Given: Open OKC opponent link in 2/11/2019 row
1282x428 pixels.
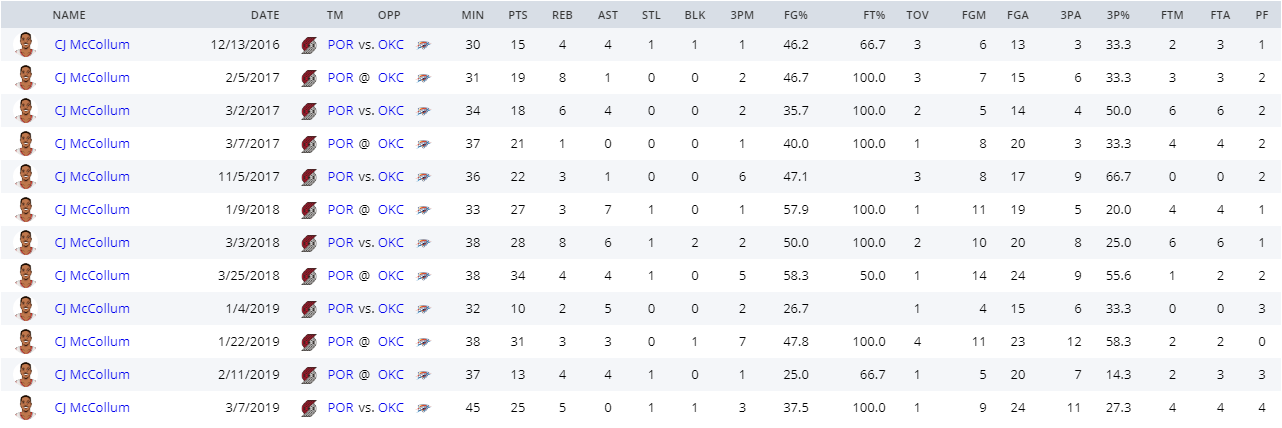Looking at the screenshot, I should (x=391, y=375).
